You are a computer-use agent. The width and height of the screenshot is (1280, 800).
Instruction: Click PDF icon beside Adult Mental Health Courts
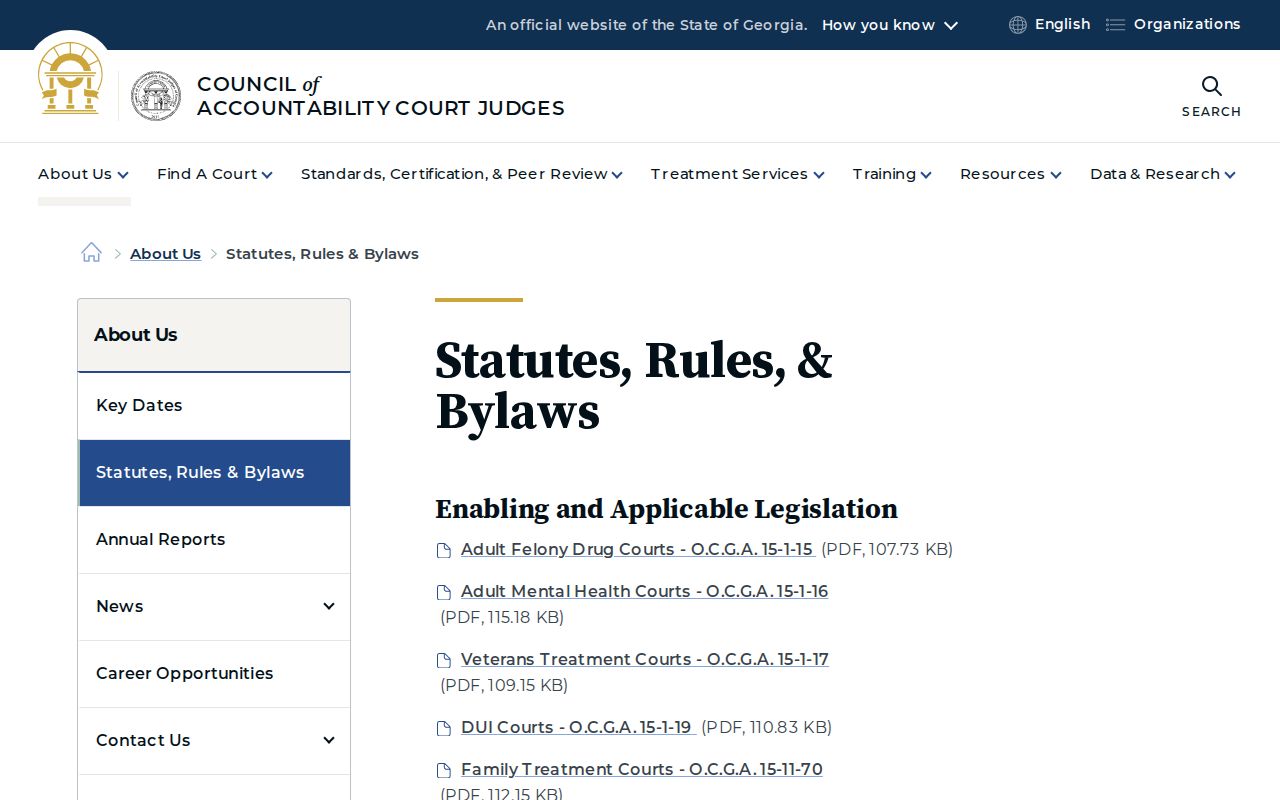click(444, 592)
